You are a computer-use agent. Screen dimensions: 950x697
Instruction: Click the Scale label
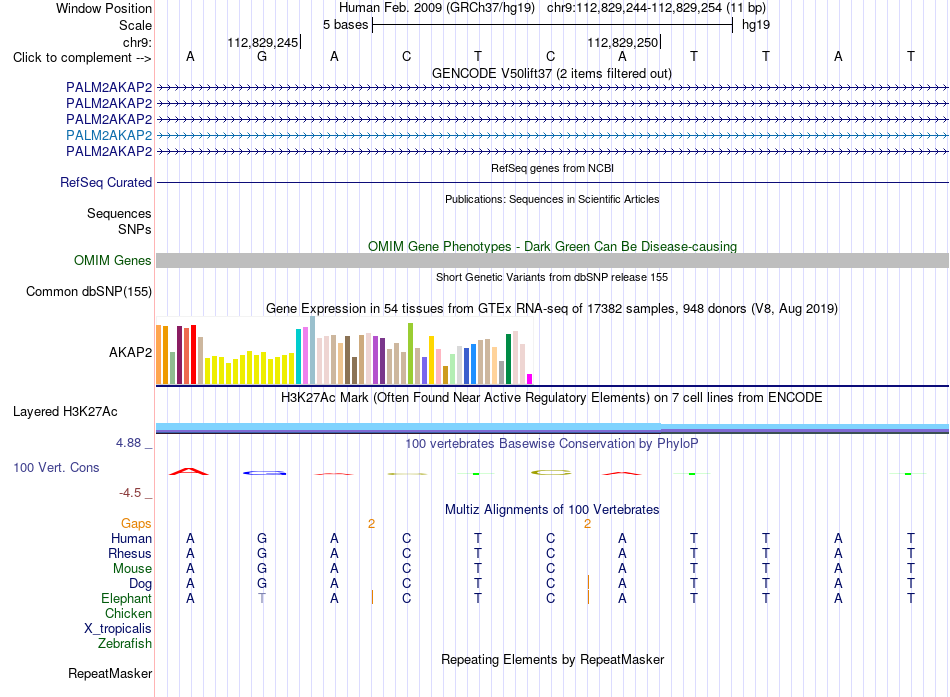tap(135, 25)
